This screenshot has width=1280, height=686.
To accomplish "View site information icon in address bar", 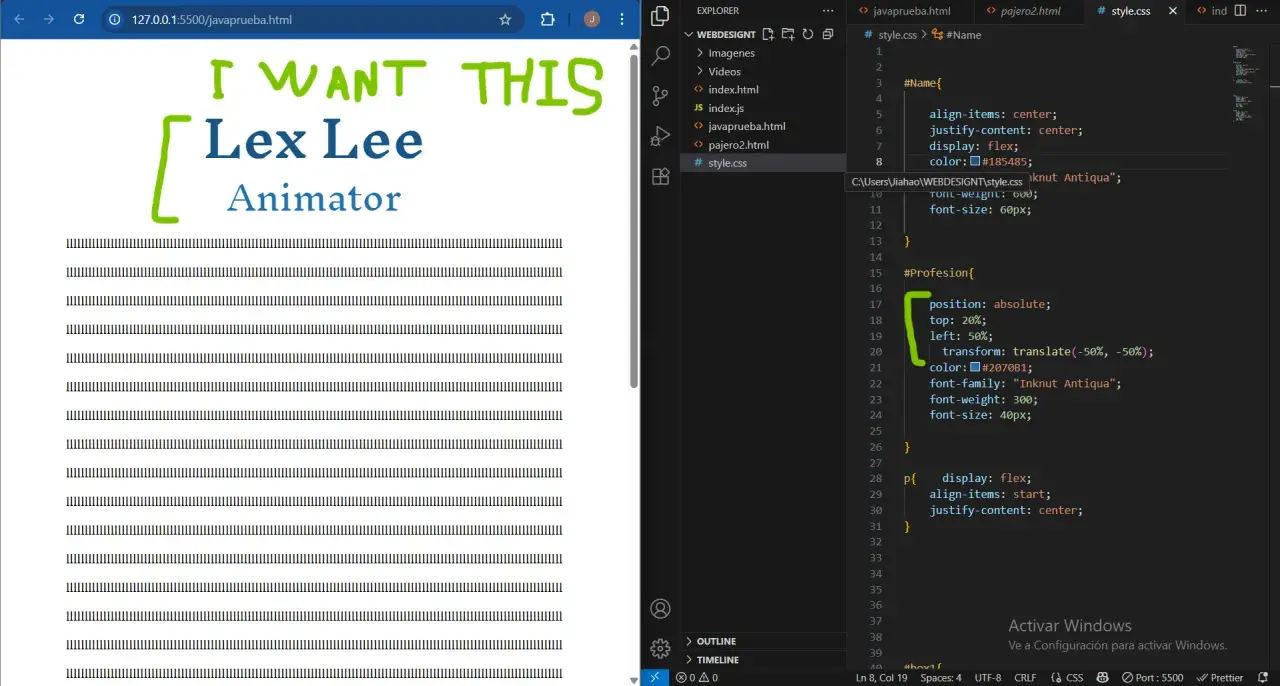I will coord(115,19).
